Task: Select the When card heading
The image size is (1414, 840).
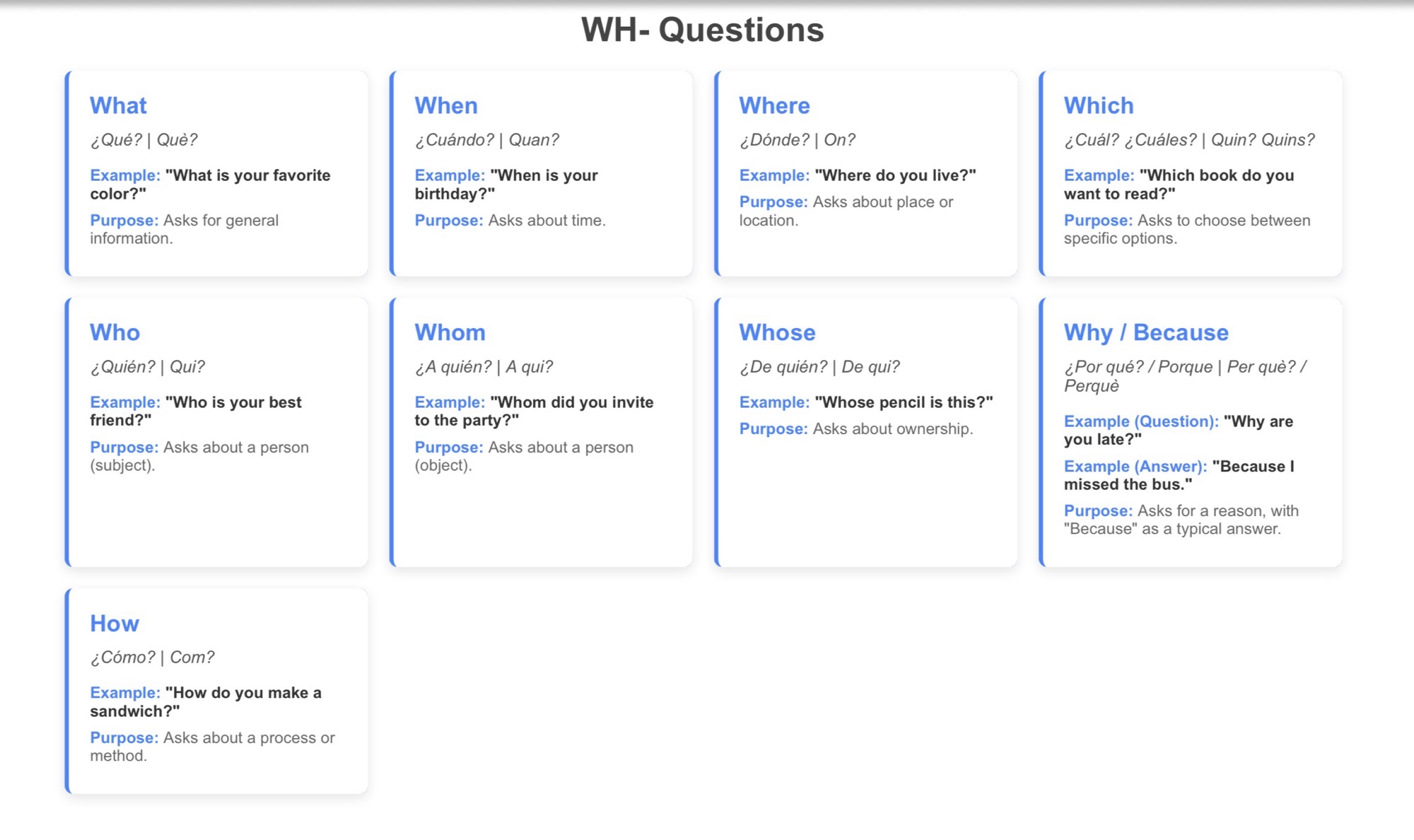Action: click(446, 105)
